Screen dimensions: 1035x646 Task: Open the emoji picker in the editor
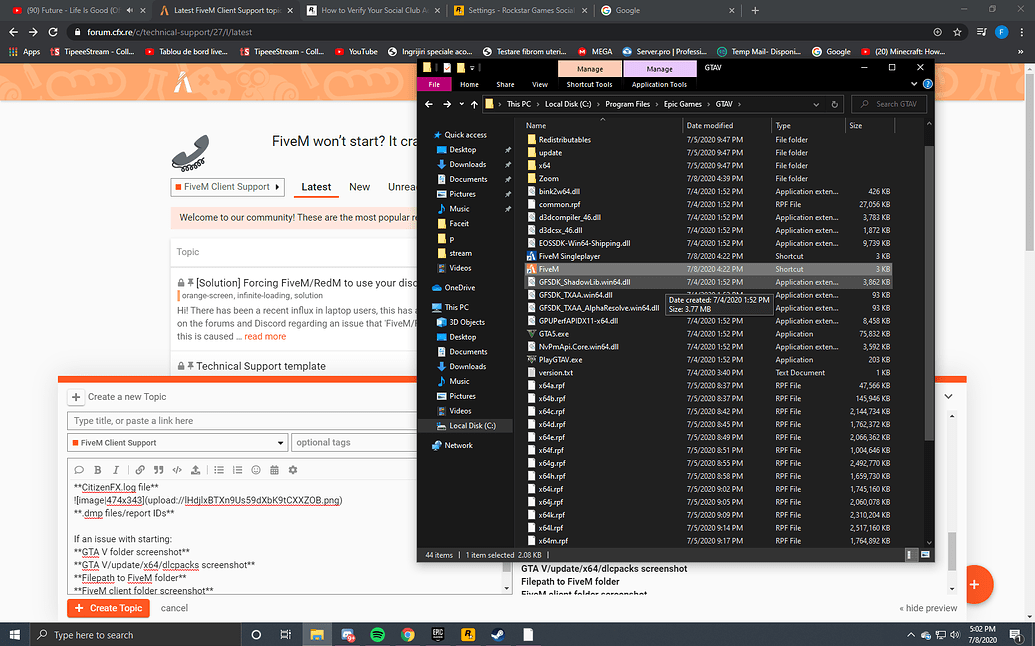pyautogui.click(x=256, y=470)
